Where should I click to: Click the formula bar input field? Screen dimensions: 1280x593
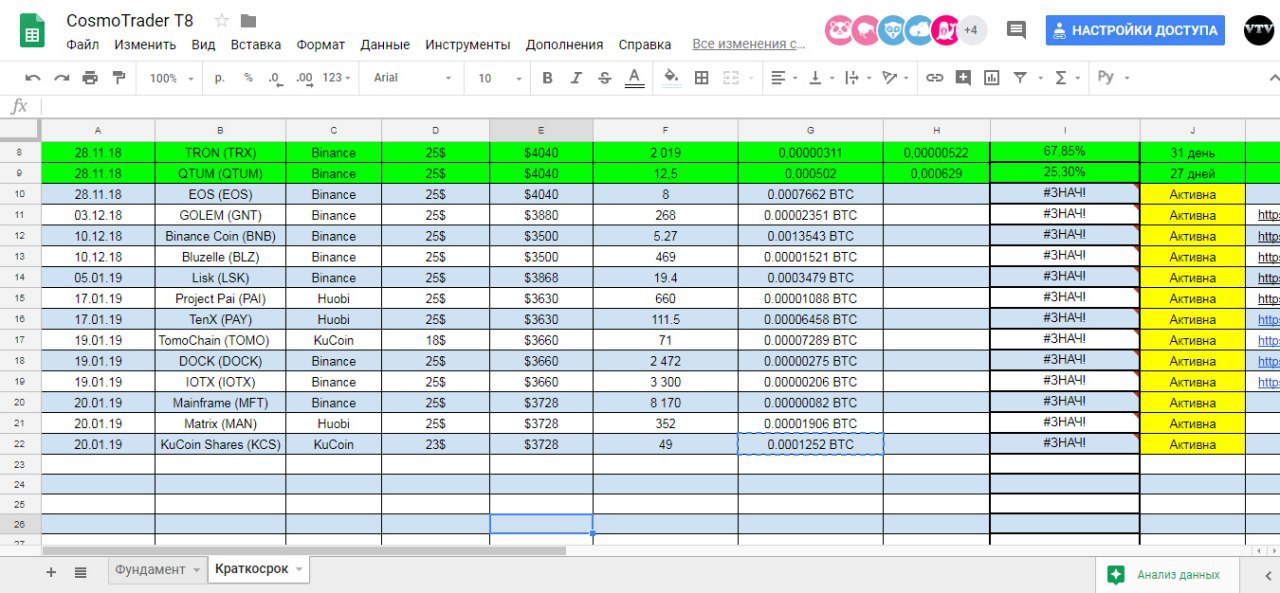coord(660,106)
